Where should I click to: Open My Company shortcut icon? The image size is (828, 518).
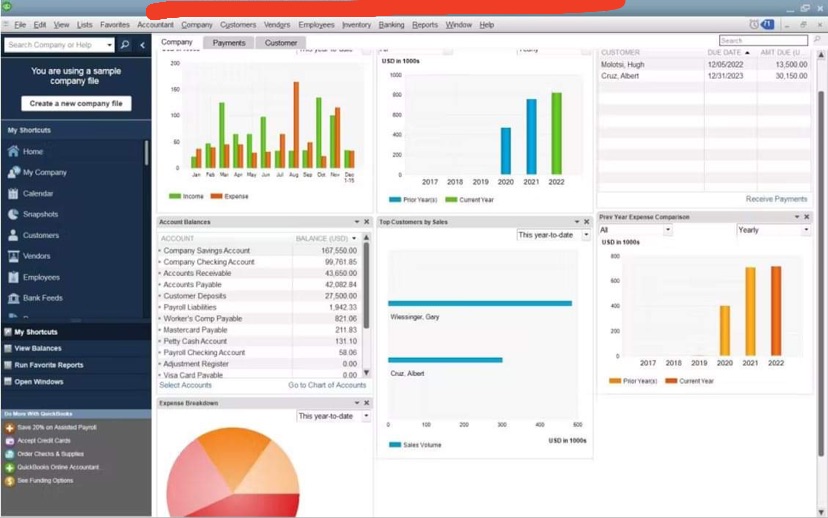pyautogui.click(x=14, y=172)
